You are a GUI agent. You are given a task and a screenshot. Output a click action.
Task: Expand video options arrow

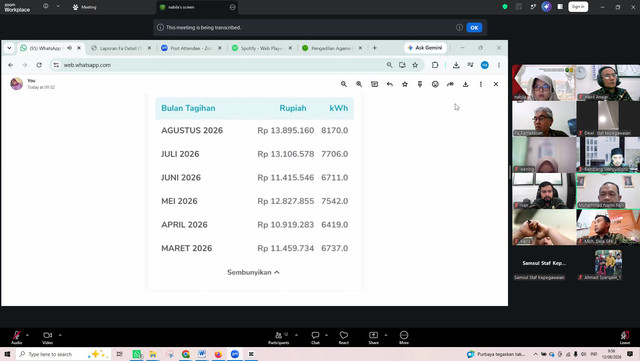pyautogui.click(x=60, y=335)
